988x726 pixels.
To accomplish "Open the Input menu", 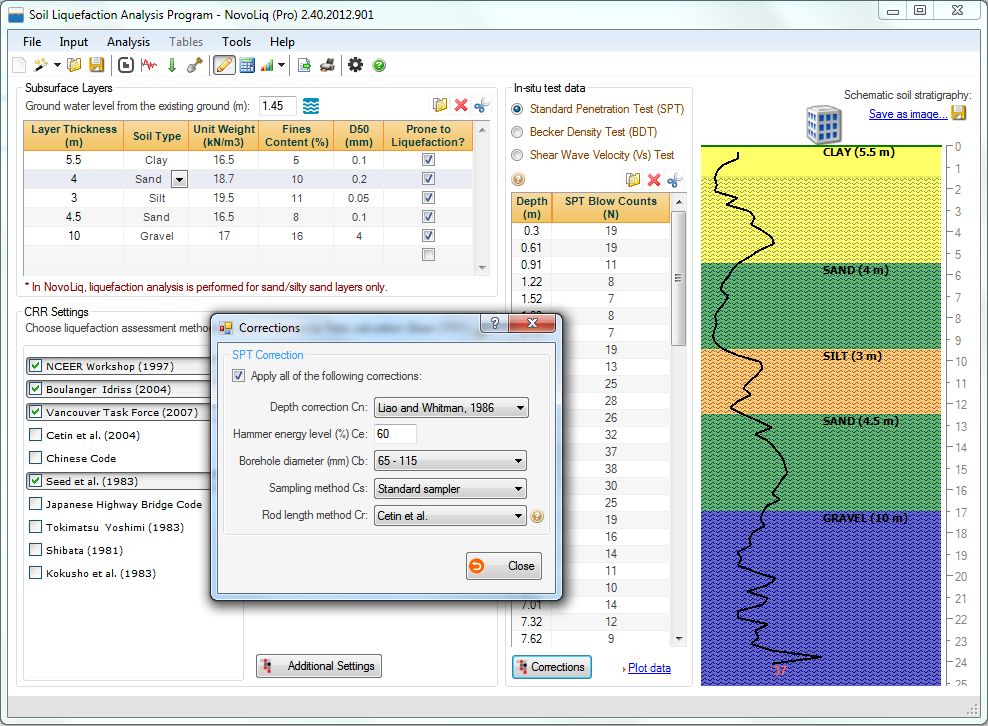I will tap(74, 42).
